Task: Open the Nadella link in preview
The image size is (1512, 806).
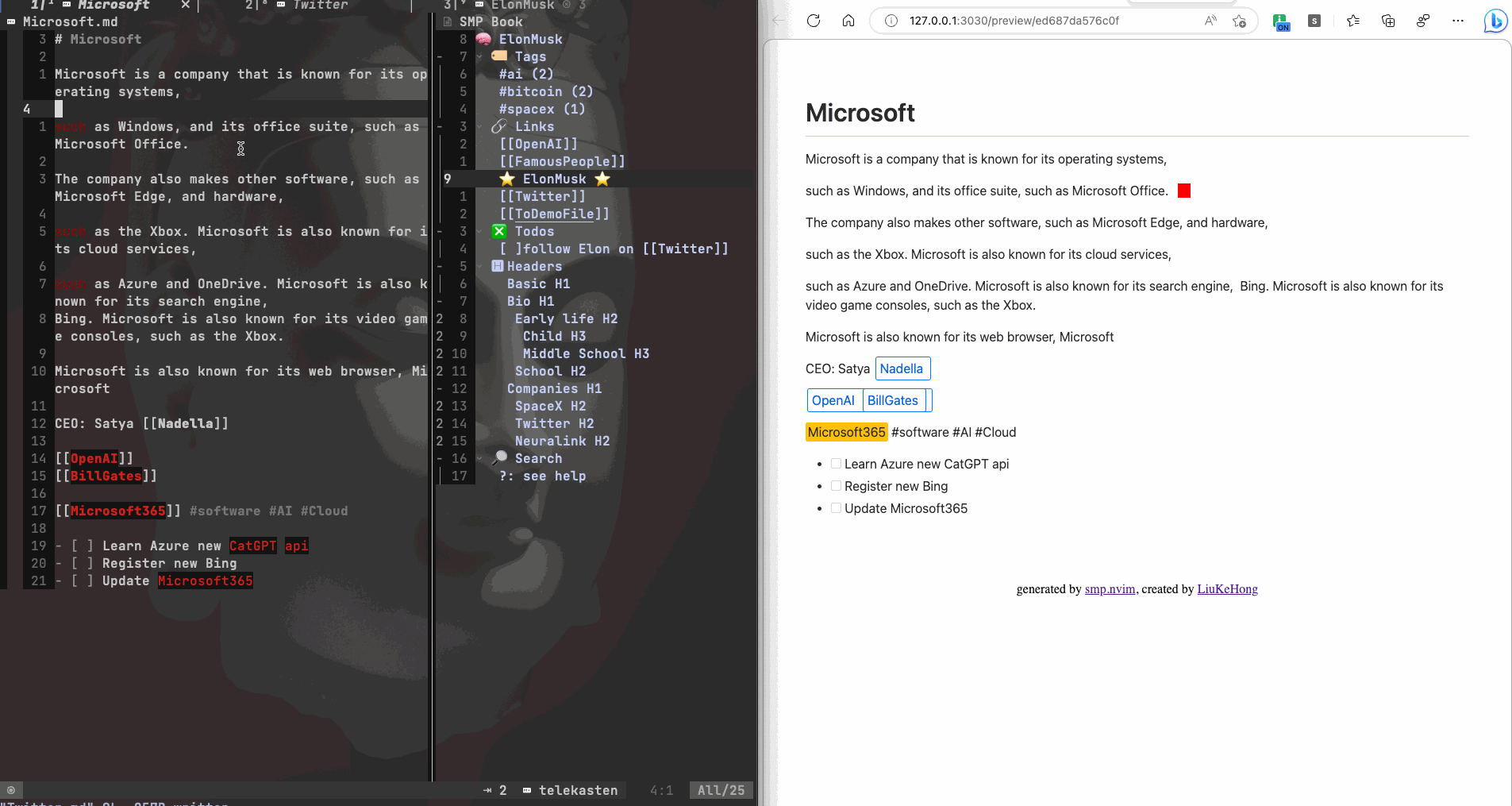Action: [902, 368]
